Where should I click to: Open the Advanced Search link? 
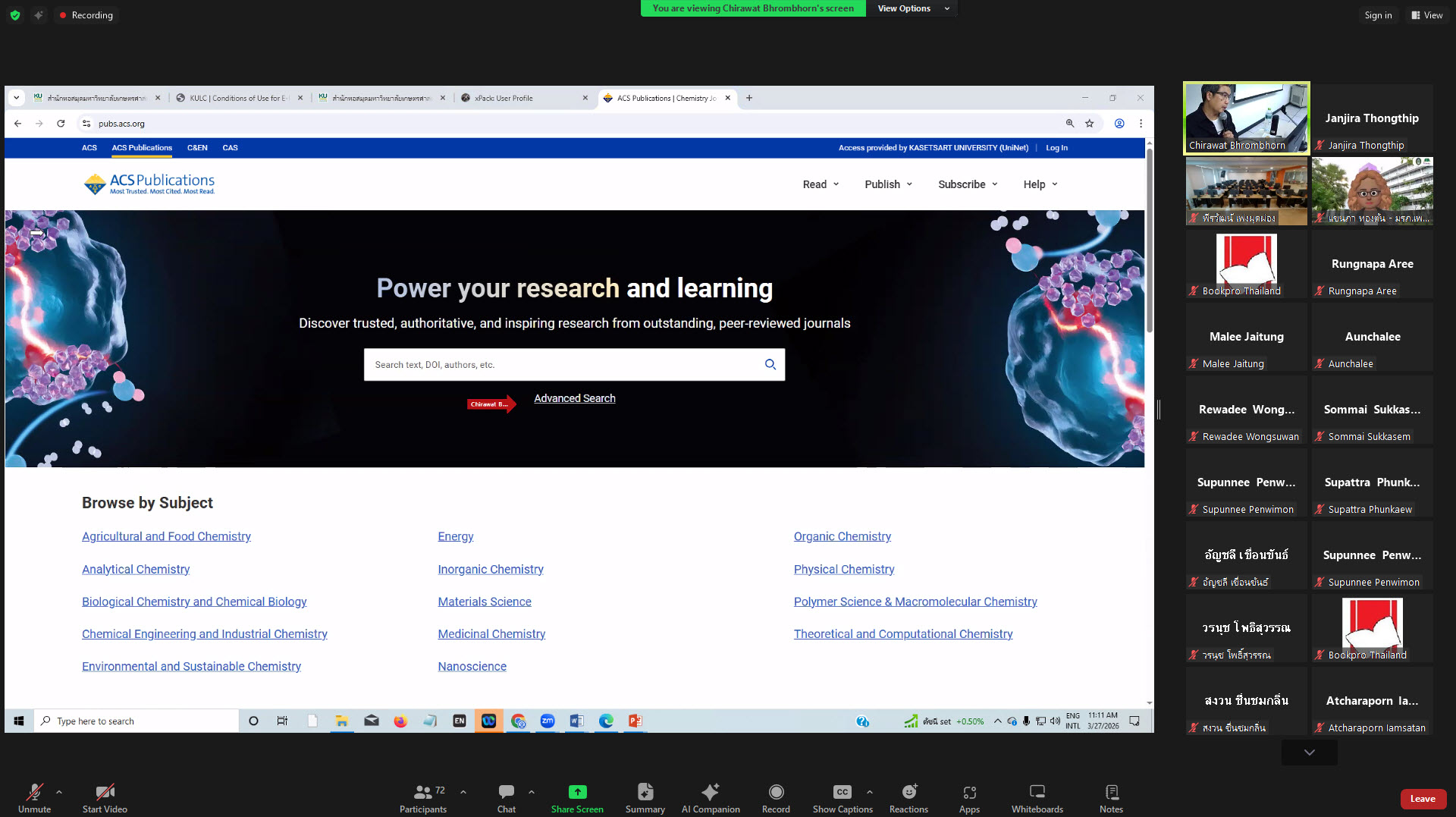tap(574, 398)
